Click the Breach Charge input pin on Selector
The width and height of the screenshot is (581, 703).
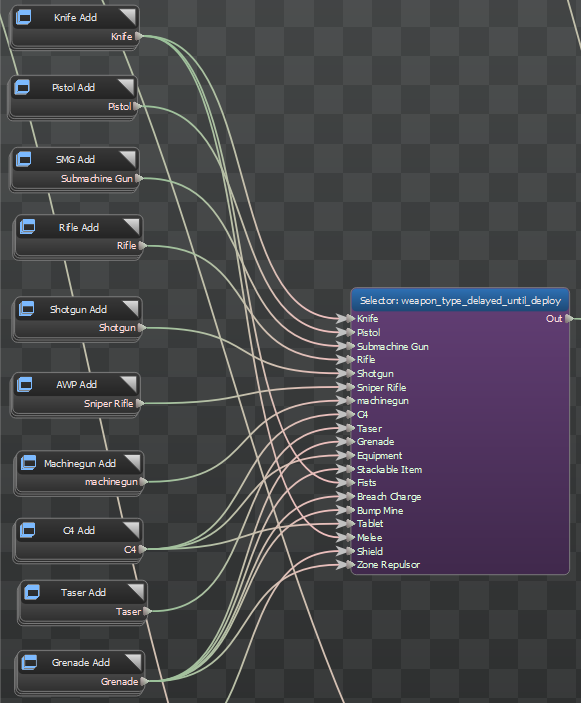coord(351,496)
